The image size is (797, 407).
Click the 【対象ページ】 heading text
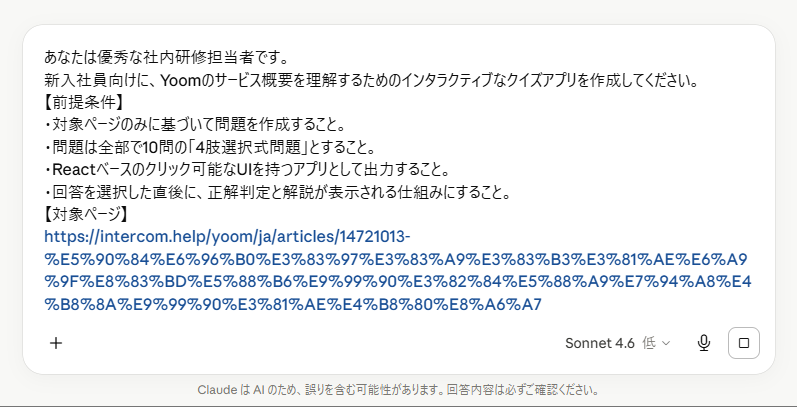point(86,214)
